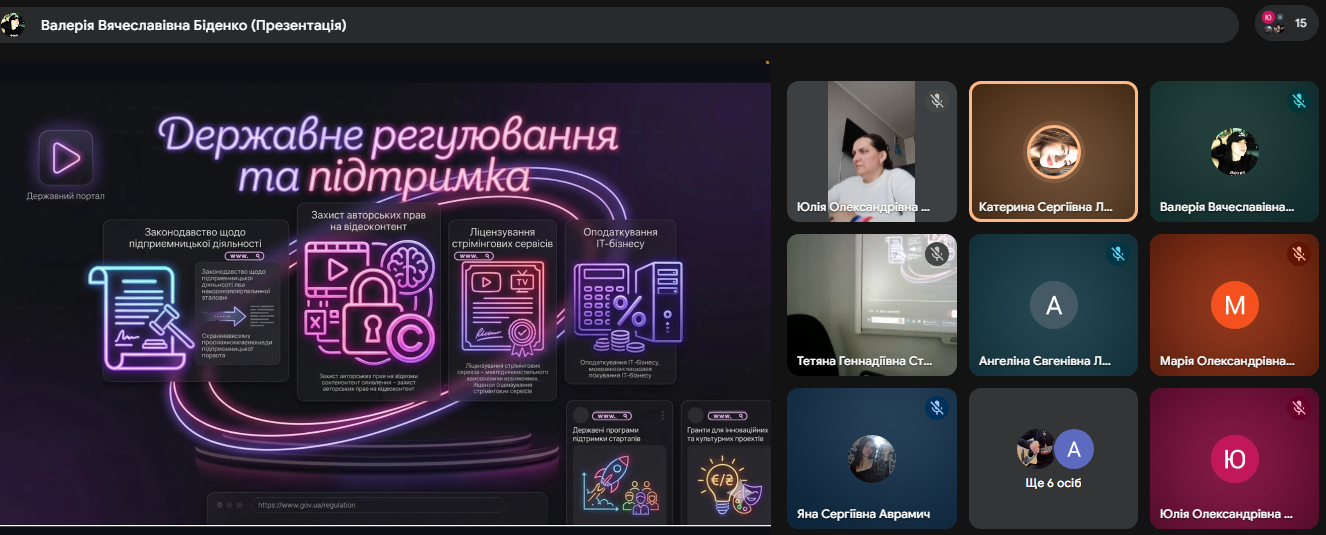The image size is (1326, 535).
Task: Click the Державний портал play icon in the slide
Action: point(66,157)
